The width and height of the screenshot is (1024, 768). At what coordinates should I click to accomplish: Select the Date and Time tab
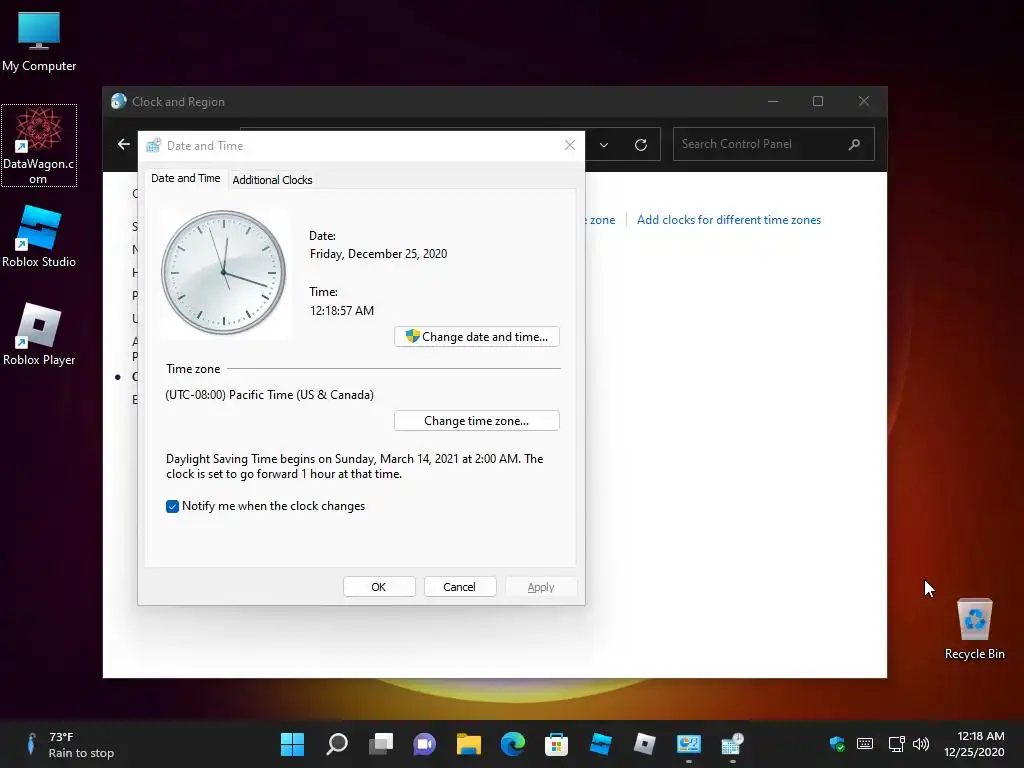(x=185, y=178)
